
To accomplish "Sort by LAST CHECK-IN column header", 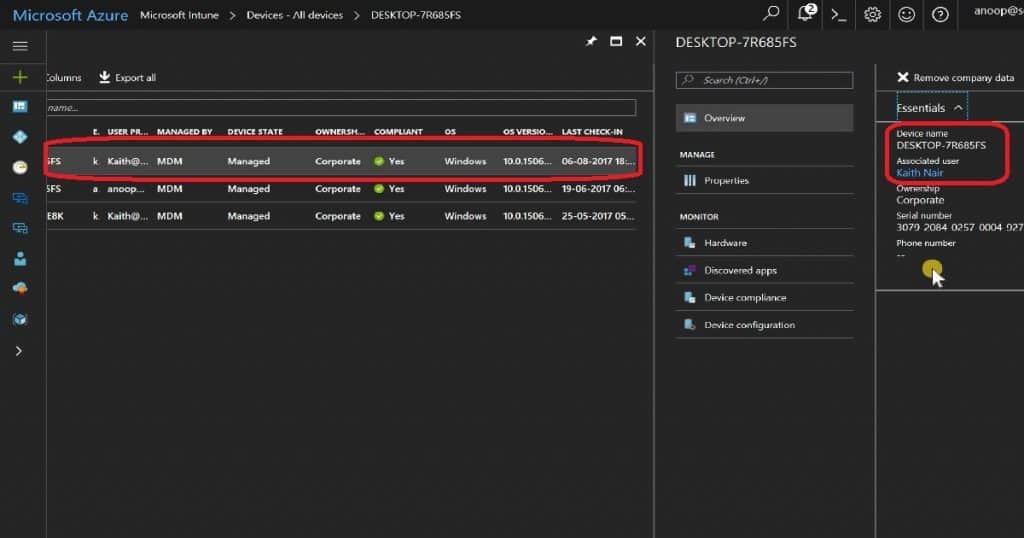I will coord(592,132).
